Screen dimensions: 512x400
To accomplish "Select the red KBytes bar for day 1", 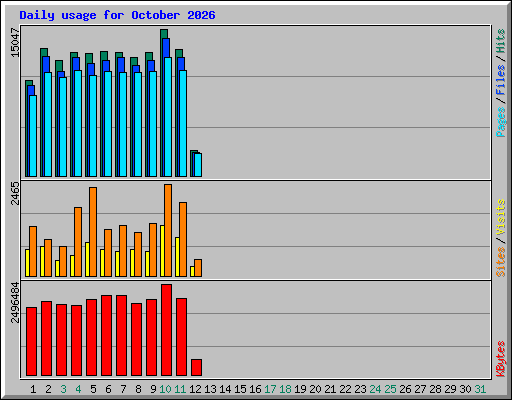I will 32,342.
